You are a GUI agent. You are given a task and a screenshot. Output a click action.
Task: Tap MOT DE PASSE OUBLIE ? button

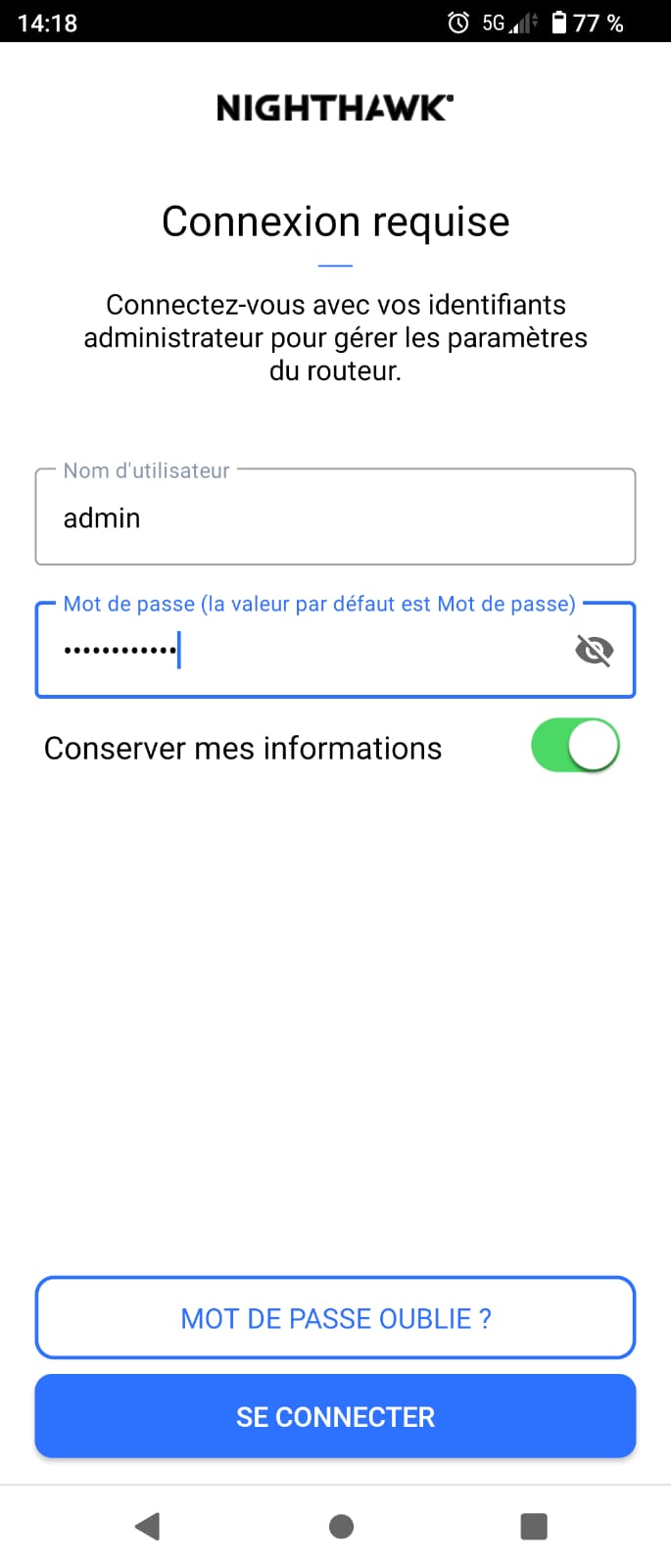pos(335,1318)
